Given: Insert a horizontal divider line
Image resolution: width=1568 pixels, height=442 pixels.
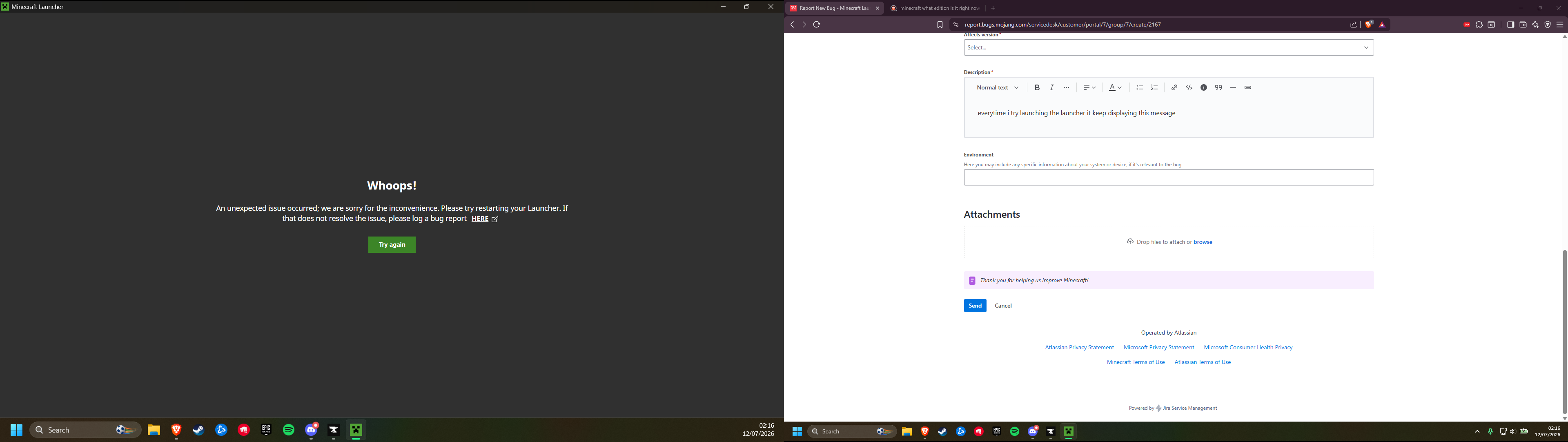Looking at the screenshot, I should tap(1233, 88).
